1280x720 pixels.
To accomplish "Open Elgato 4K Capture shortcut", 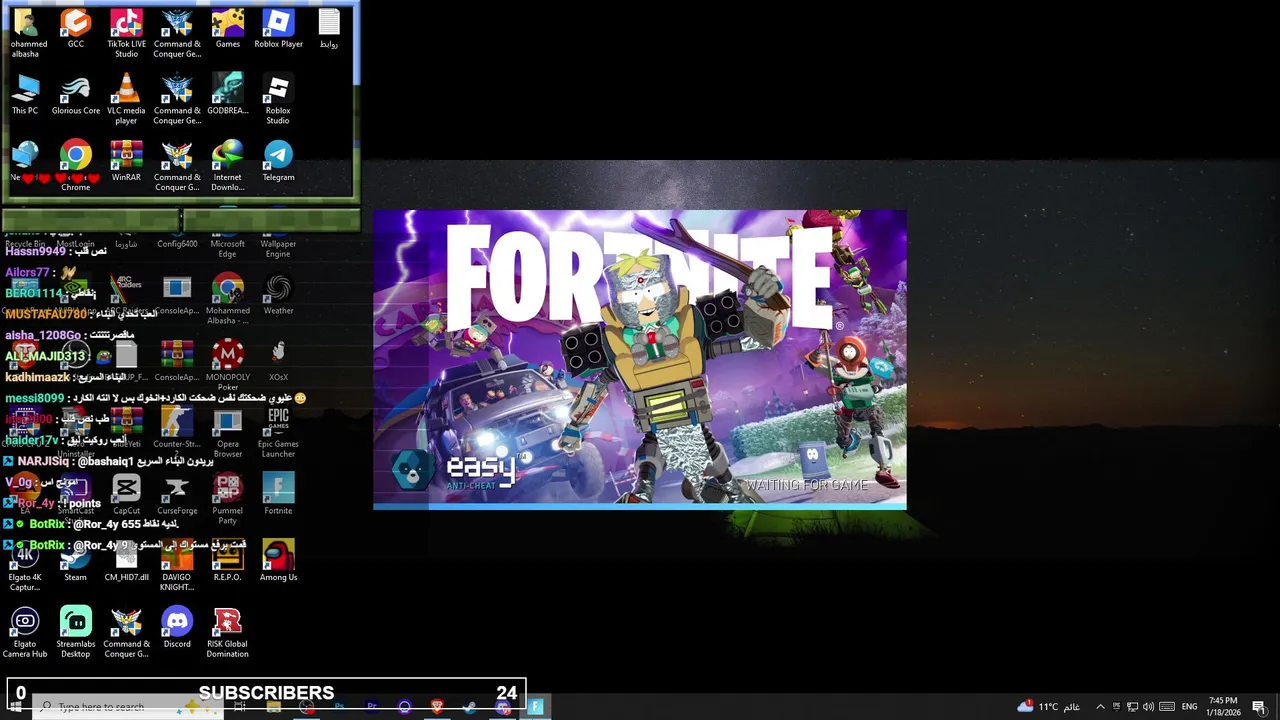I will pyautogui.click(x=25, y=567).
